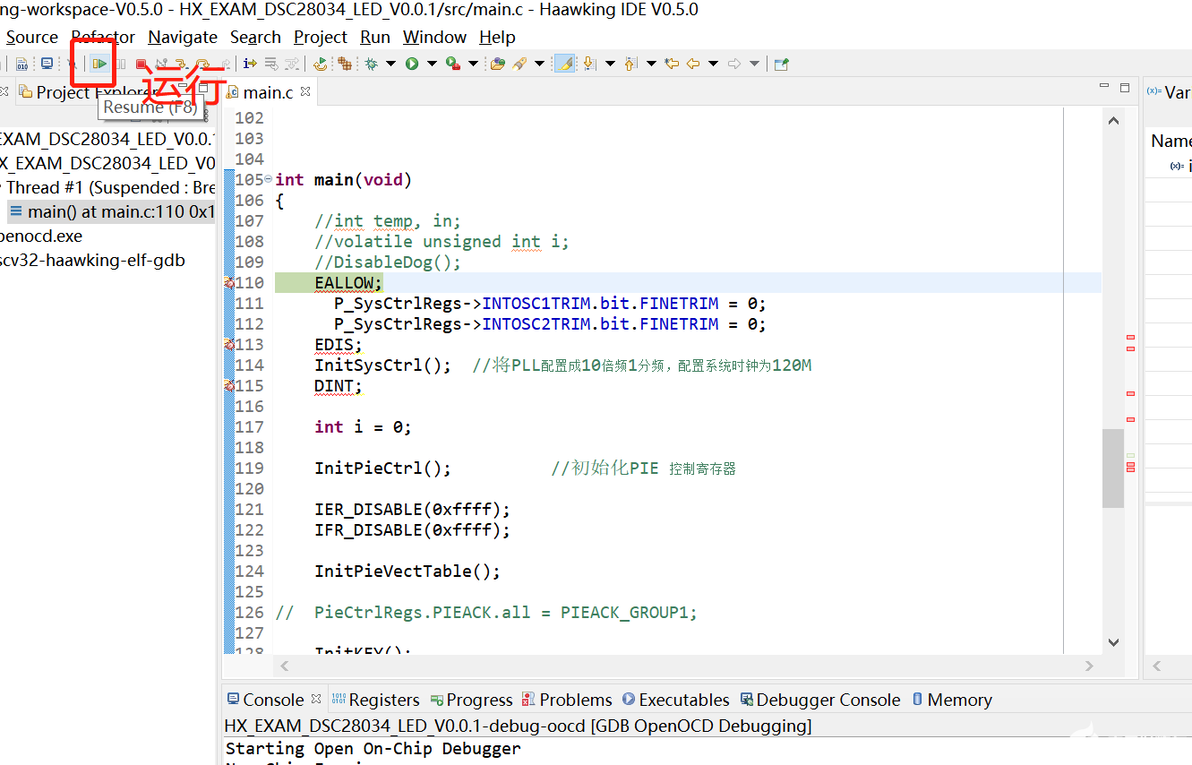Click the Step Return arrow icon

coord(225,64)
